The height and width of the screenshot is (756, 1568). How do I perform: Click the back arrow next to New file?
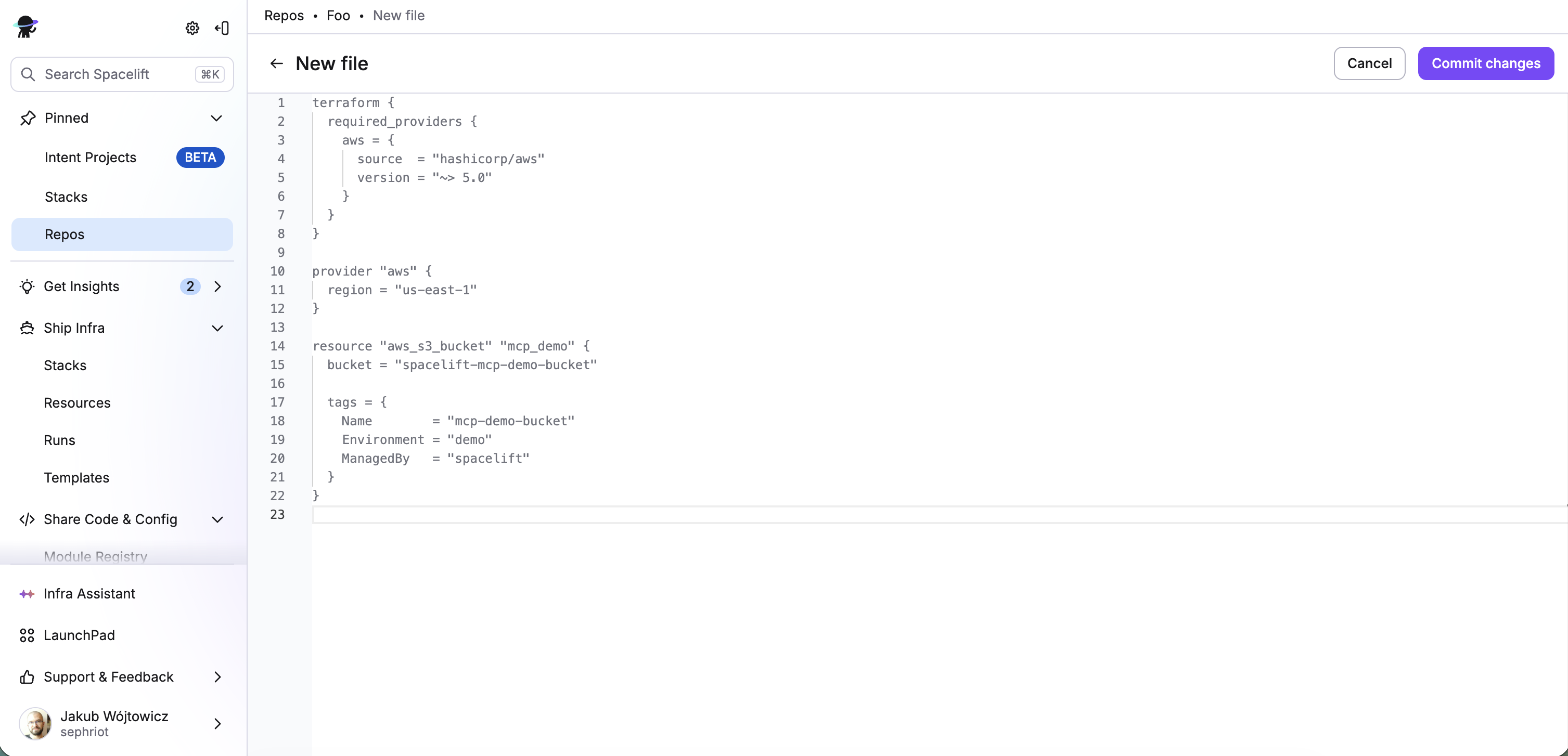pyautogui.click(x=277, y=63)
